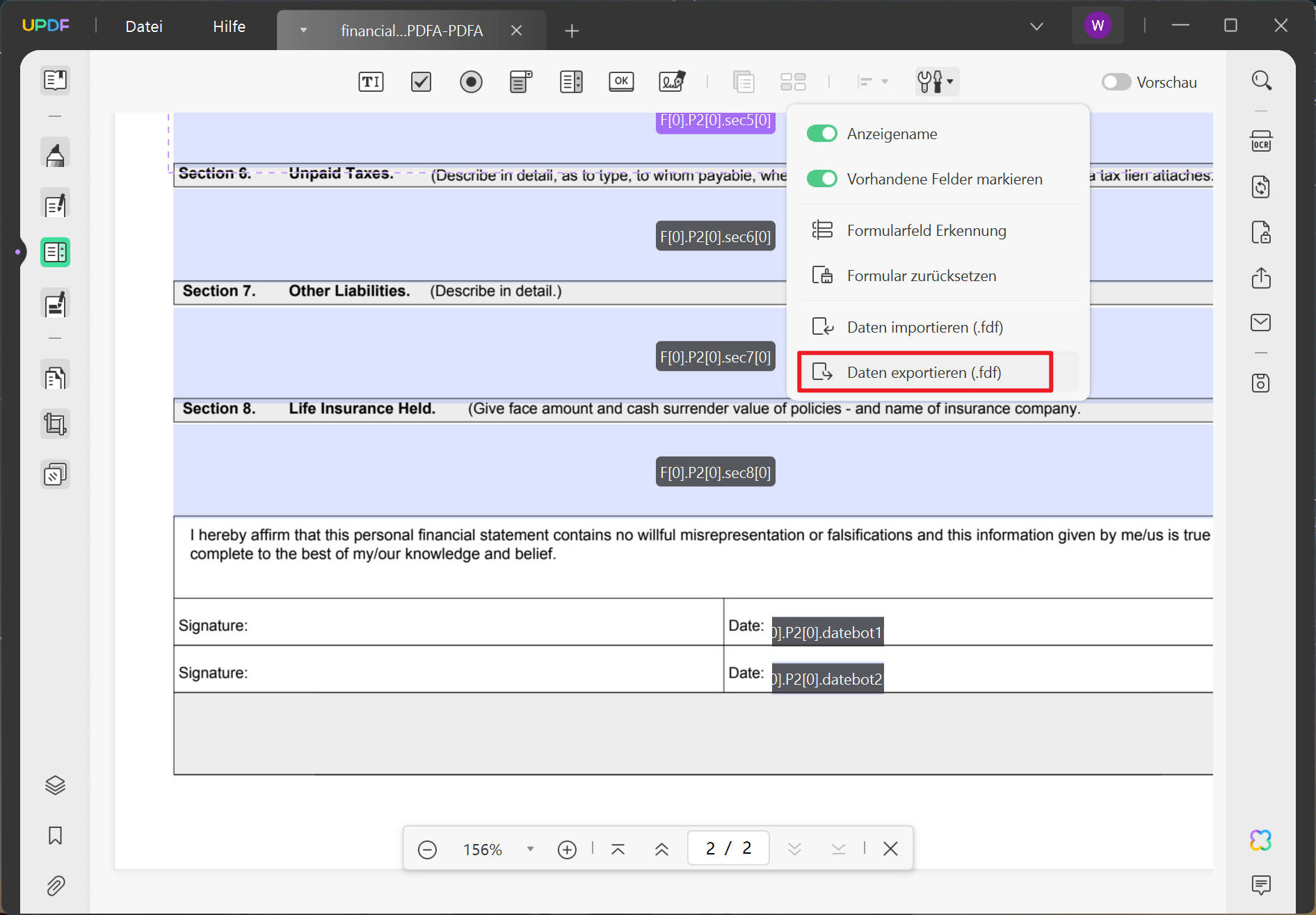Open the Datei menu
Screen dimensions: 1316x915
[144, 26]
